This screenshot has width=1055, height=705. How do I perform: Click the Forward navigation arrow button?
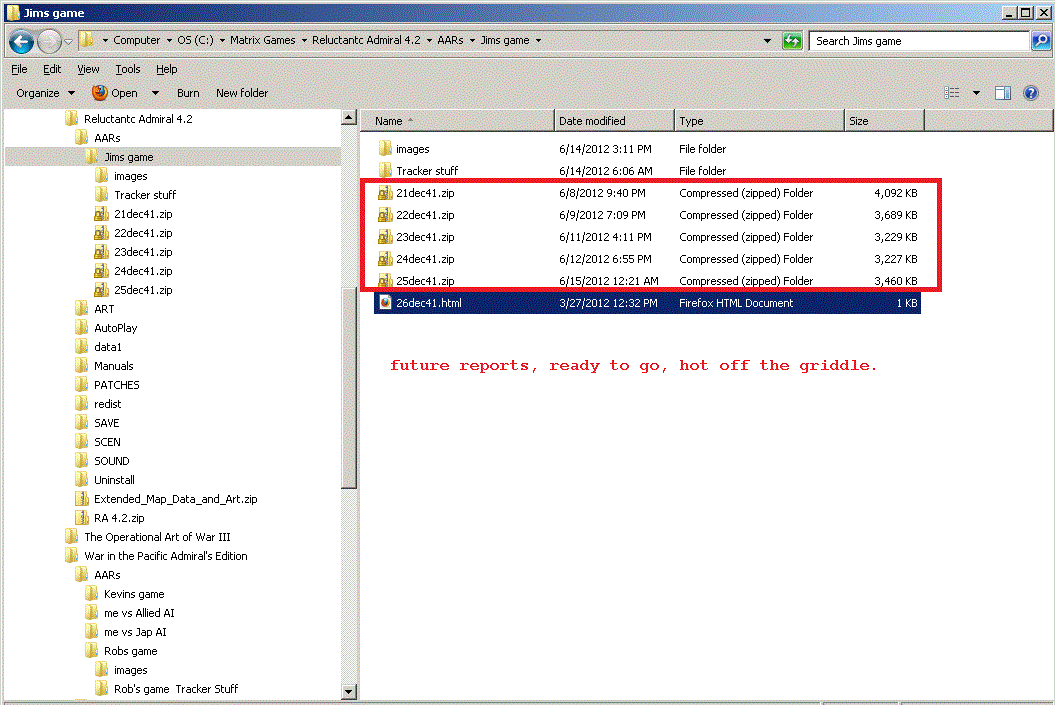49,42
